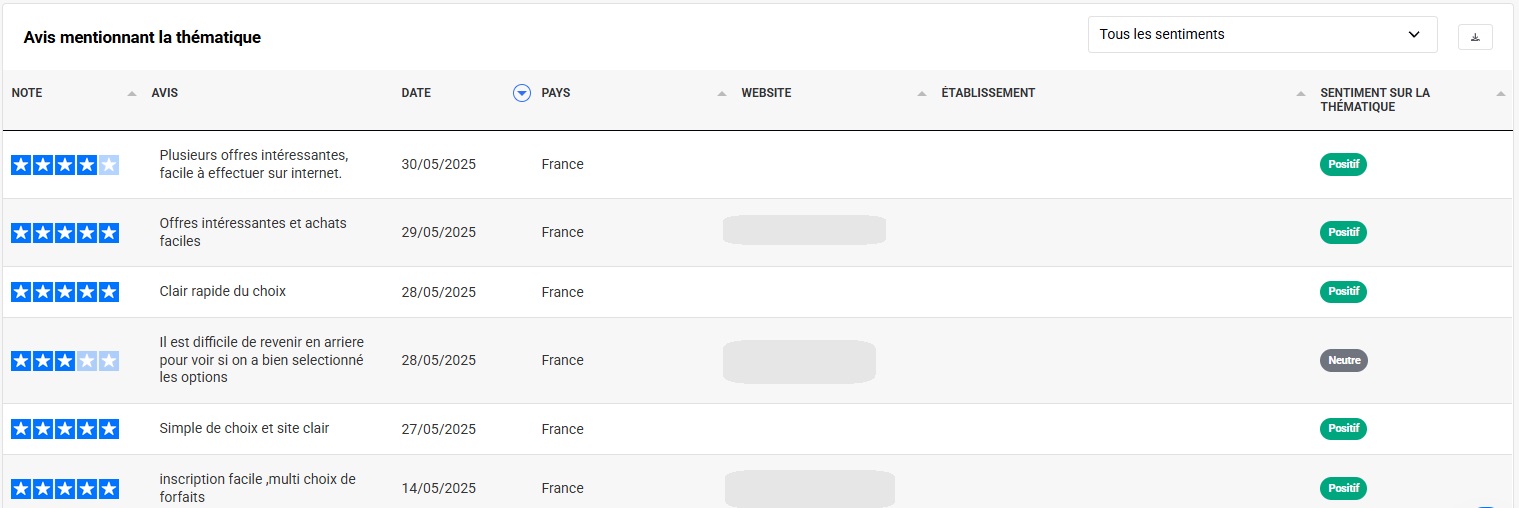This screenshot has width=1519, height=508.
Task: Click the AVIS column header
Action: [165, 93]
